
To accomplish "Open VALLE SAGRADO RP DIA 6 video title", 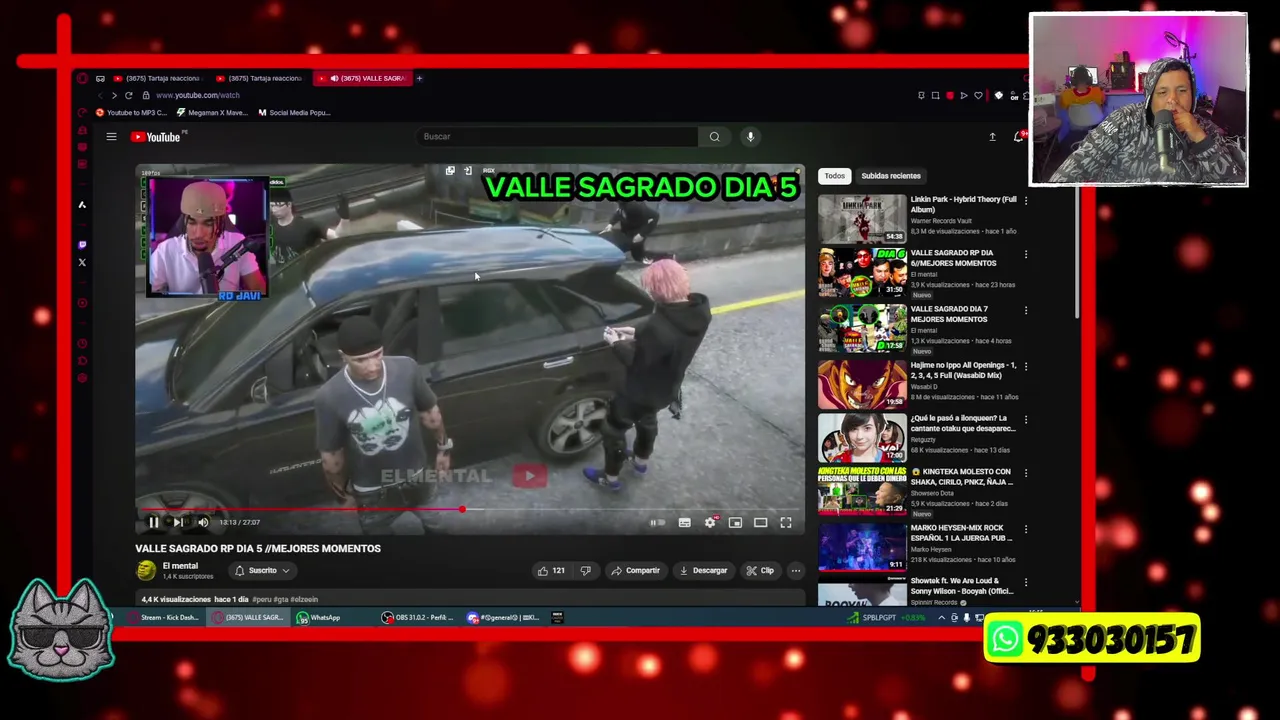I will [x=953, y=258].
